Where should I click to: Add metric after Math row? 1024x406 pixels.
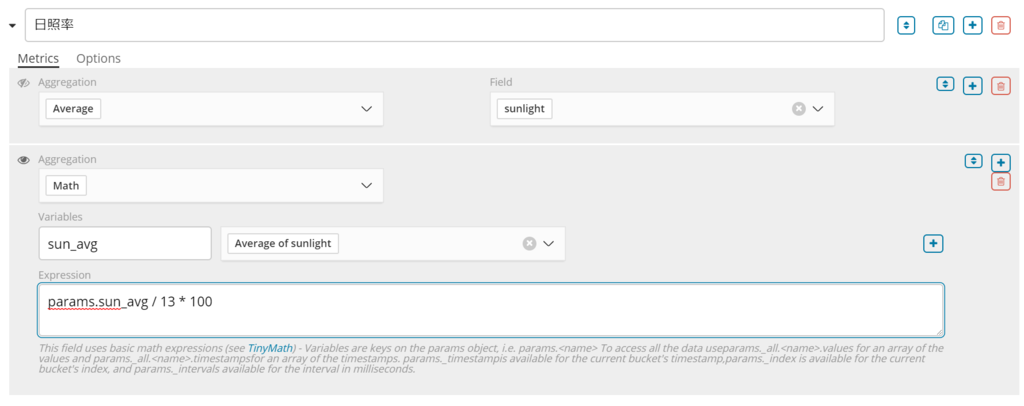1000,162
